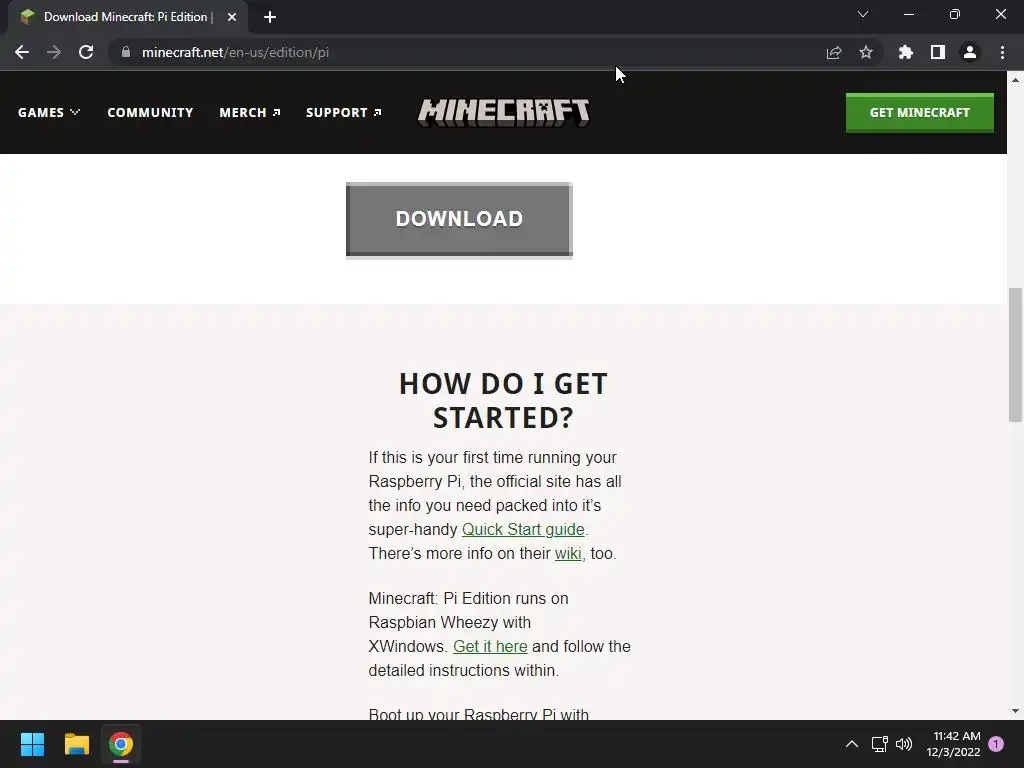This screenshot has width=1024, height=768.
Task: Click the page vertical scrollbar thumb
Action: pos(1015,355)
